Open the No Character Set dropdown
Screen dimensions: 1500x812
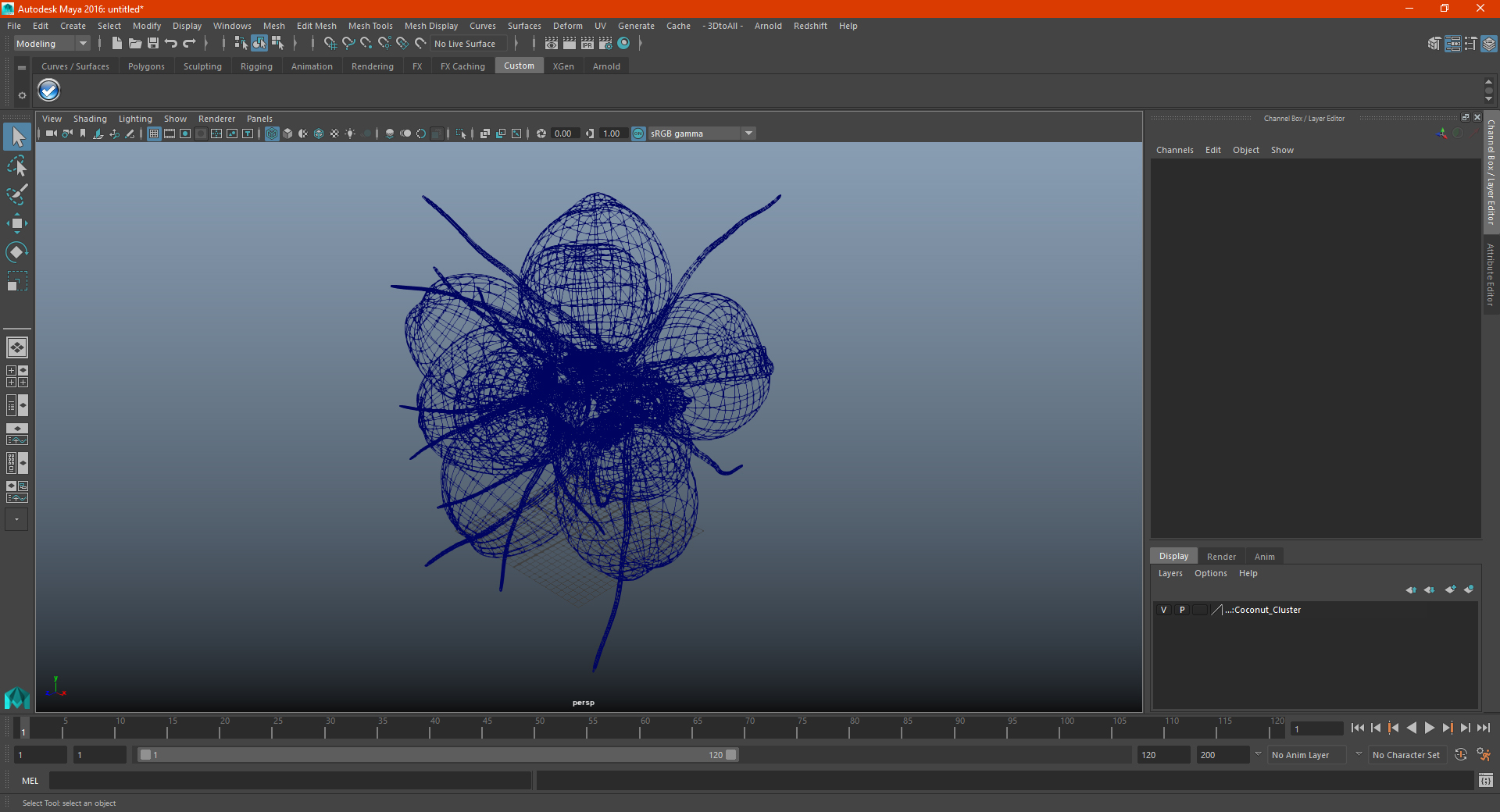pyautogui.click(x=1406, y=755)
